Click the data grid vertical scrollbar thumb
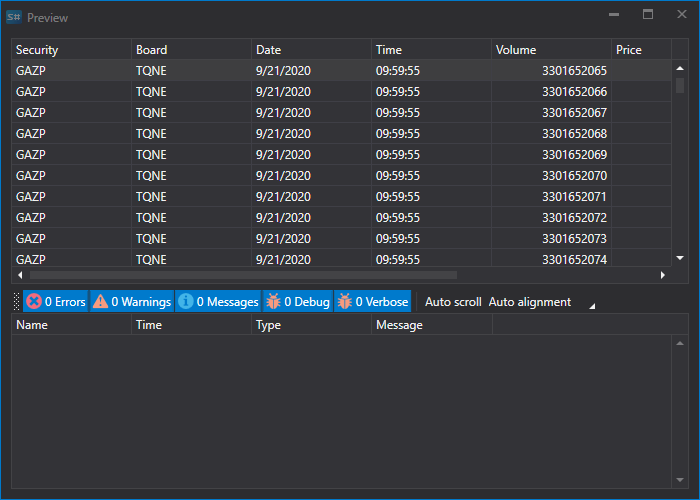The image size is (700, 500). coord(680,85)
